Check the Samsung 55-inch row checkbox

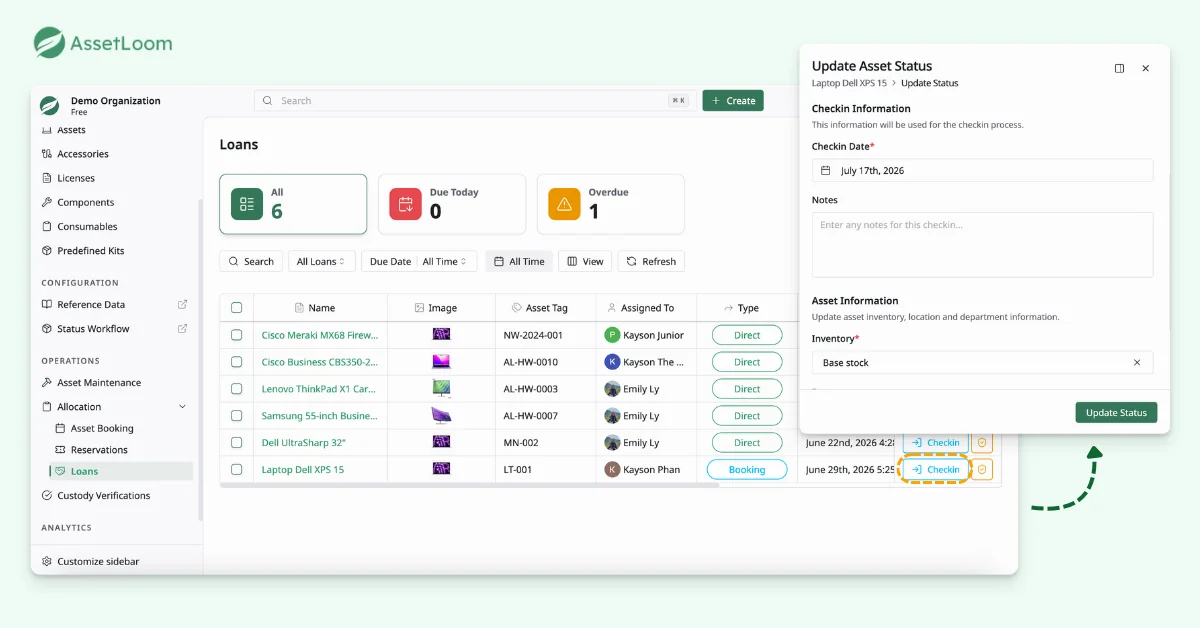(237, 416)
